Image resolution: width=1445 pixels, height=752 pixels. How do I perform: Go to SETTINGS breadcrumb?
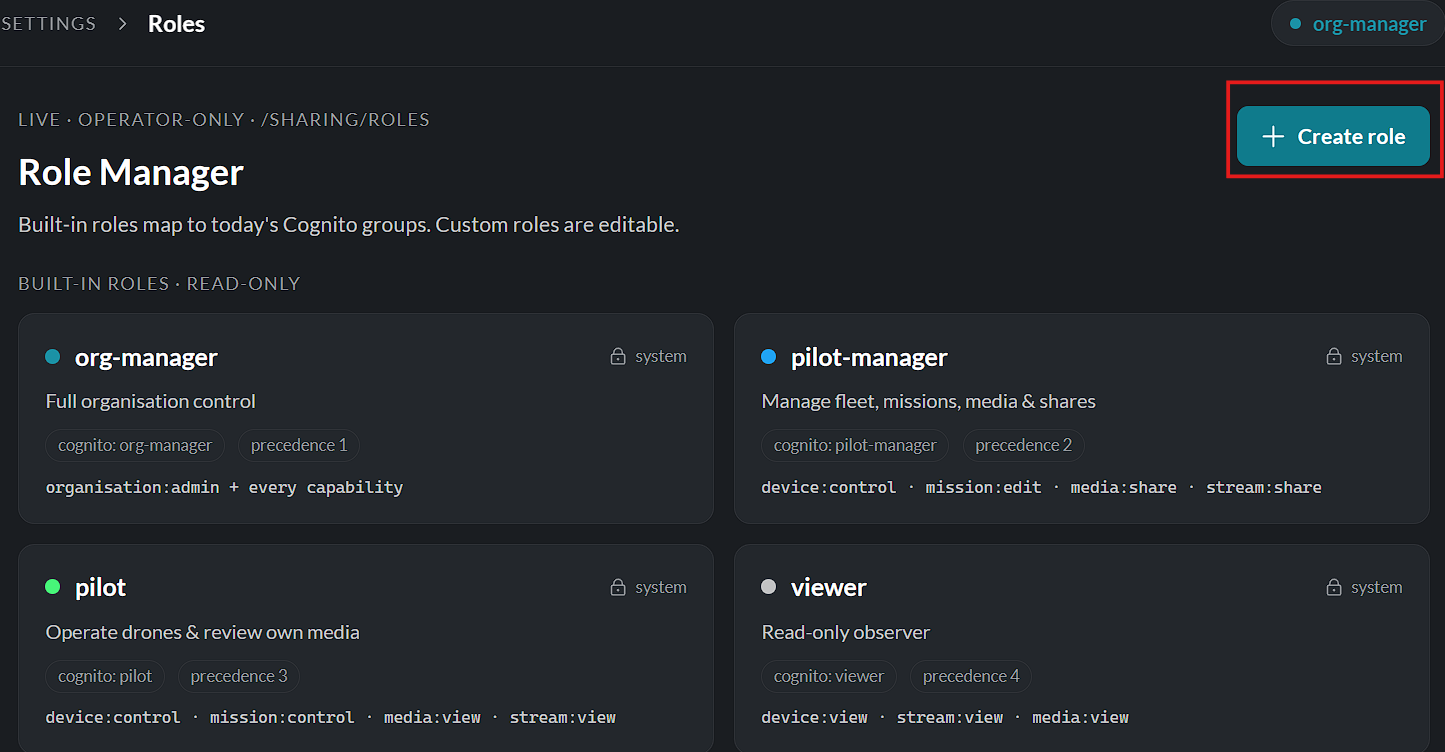pos(48,23)
